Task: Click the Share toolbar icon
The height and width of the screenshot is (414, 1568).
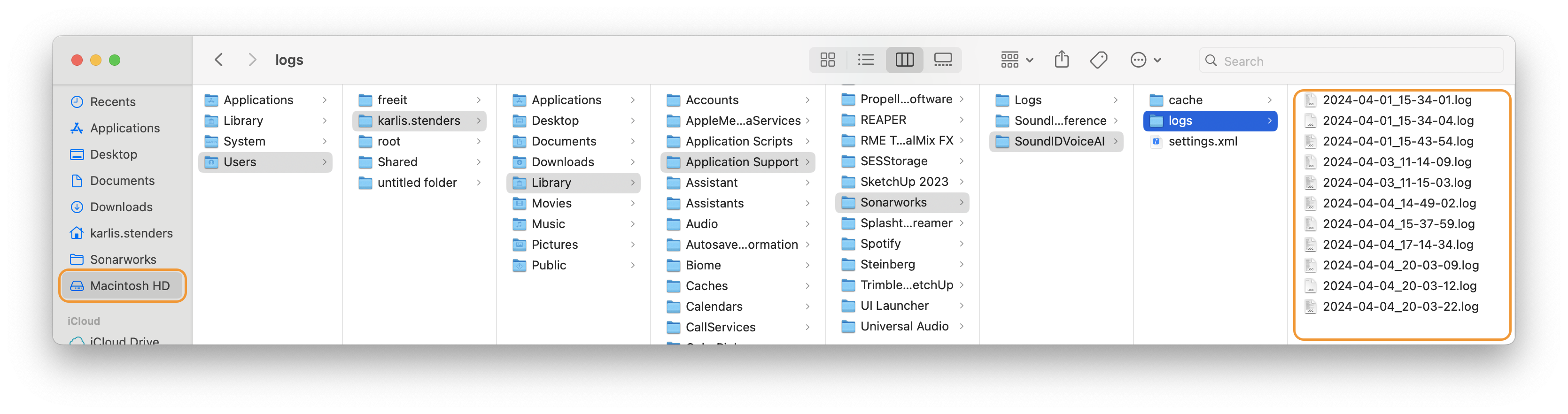Action: coord(1062,60)
